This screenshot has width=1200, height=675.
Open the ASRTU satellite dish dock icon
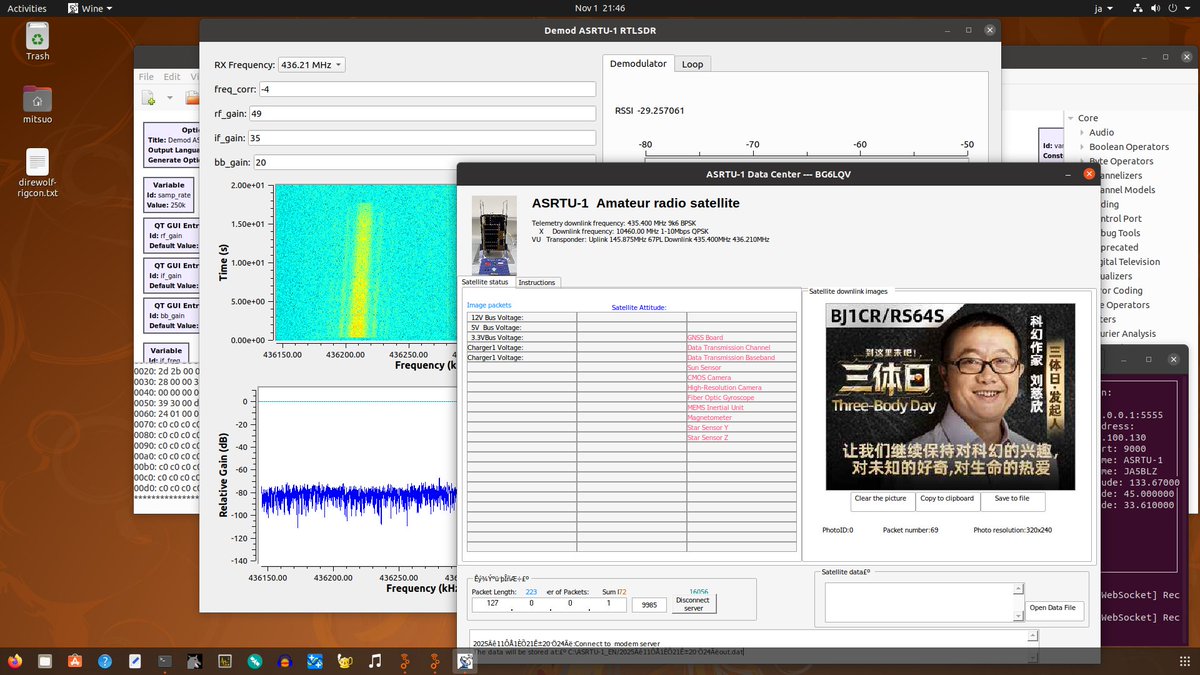(x=465, y=661)
